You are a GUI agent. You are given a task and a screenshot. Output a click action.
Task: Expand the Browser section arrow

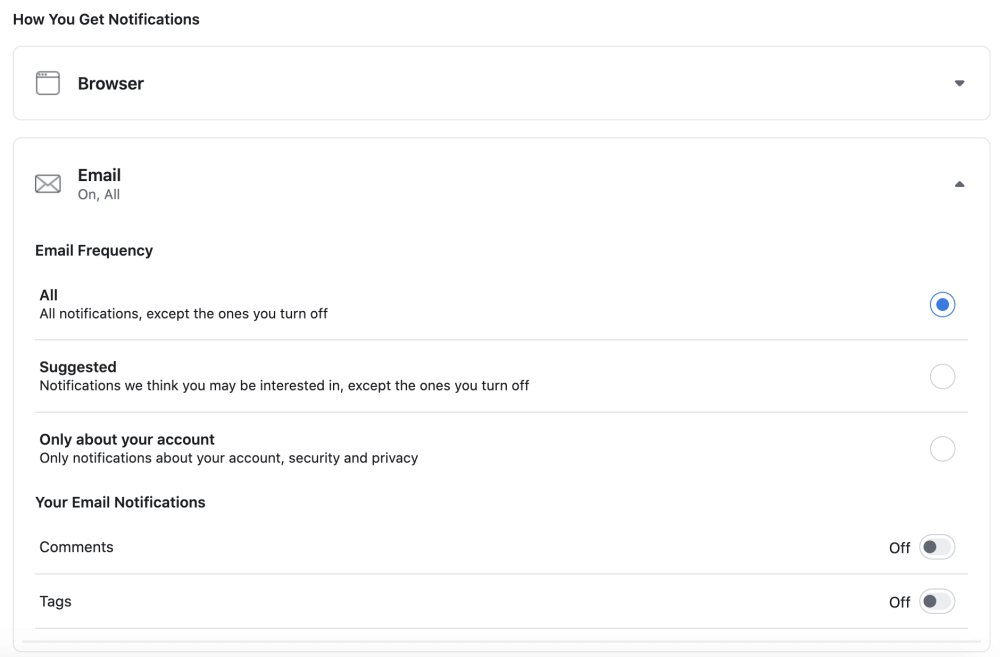pos(959,83)
